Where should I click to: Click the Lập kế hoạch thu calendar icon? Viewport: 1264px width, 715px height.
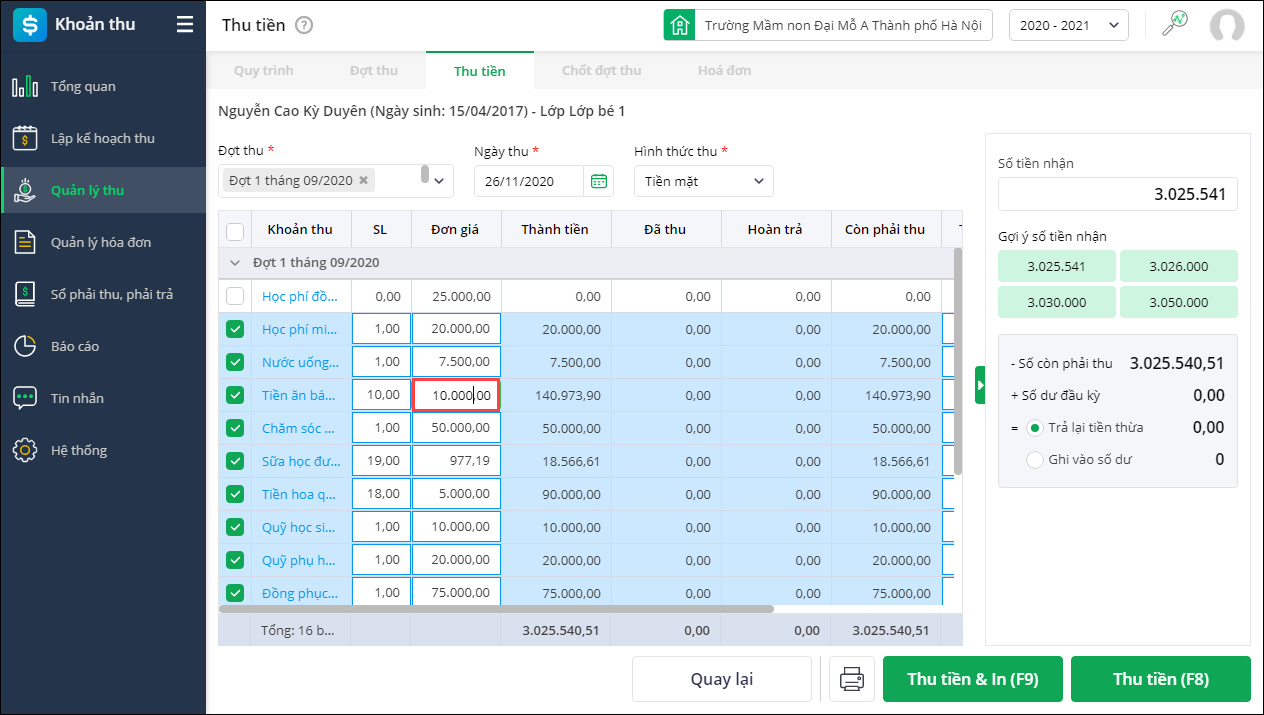(25, 138)
